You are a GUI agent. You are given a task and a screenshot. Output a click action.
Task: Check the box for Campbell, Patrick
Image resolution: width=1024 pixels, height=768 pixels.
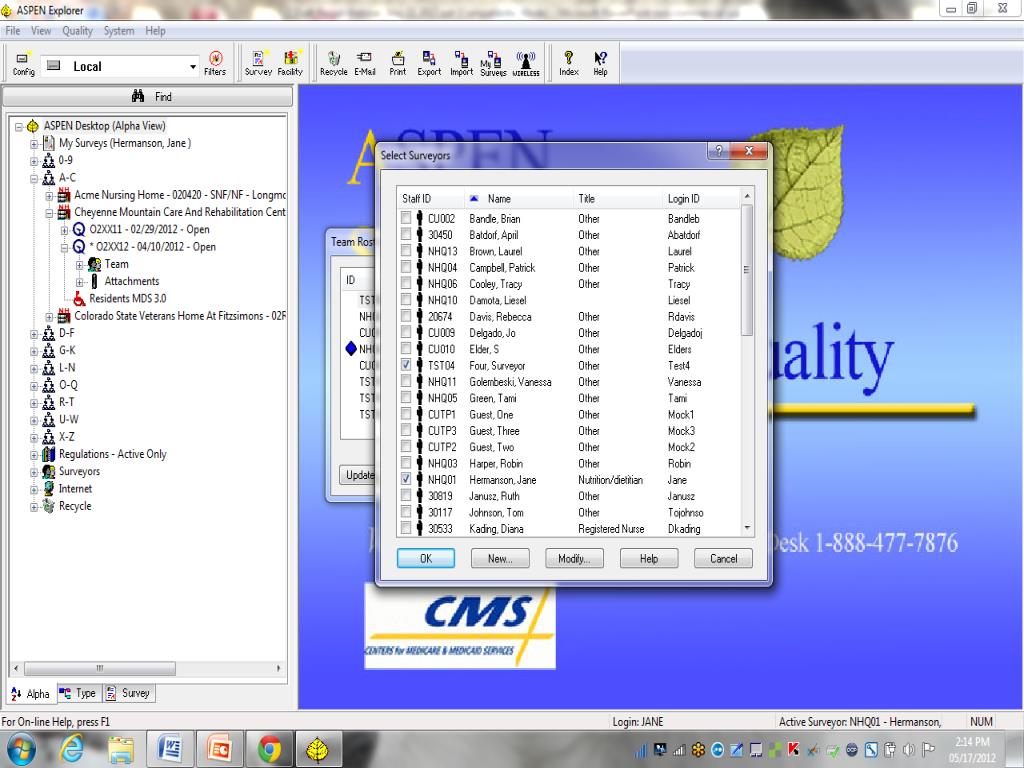406,267
